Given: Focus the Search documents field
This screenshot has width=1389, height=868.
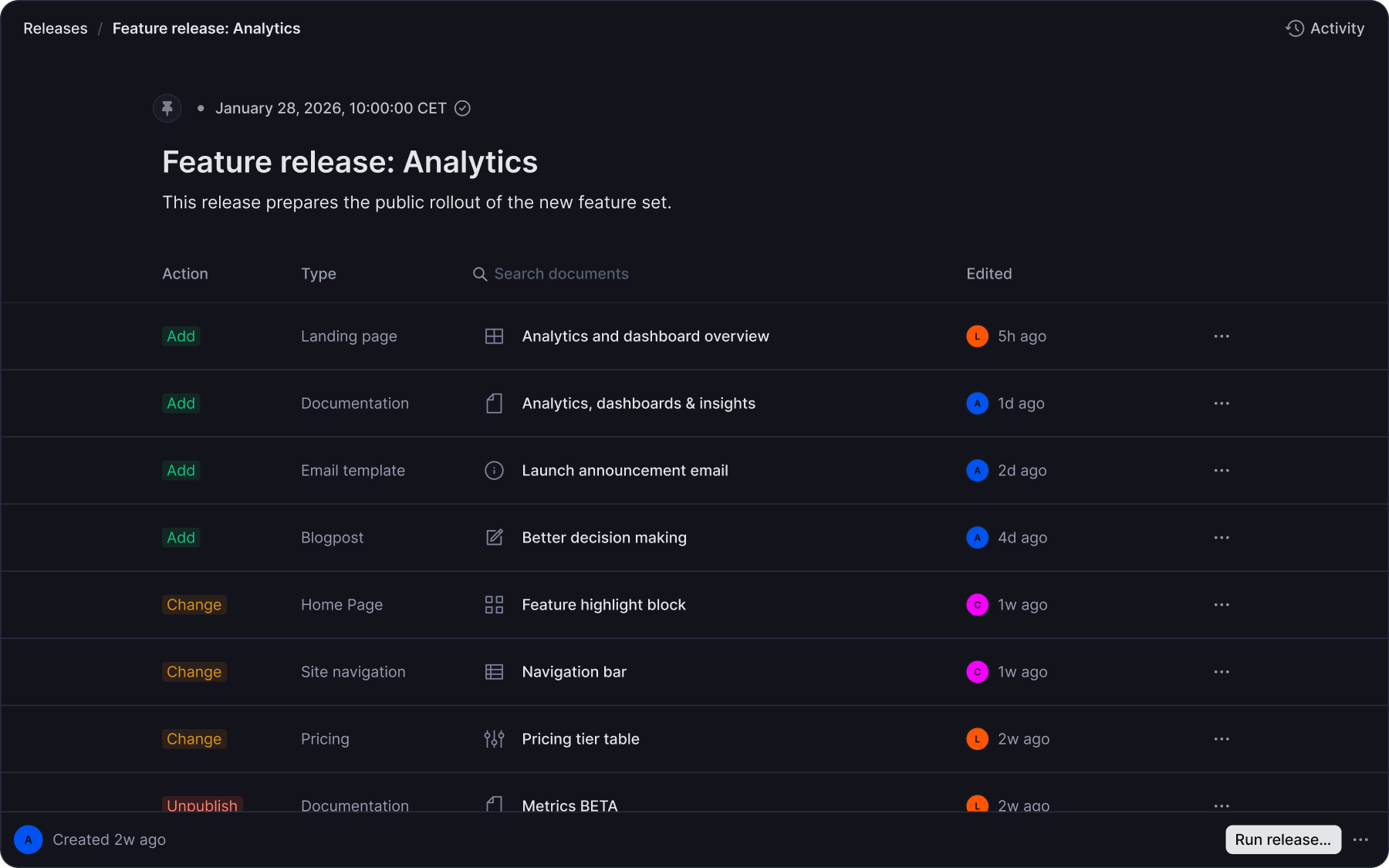Looking at the screenshot, I should pyautogui.click(x=561, y=274).
